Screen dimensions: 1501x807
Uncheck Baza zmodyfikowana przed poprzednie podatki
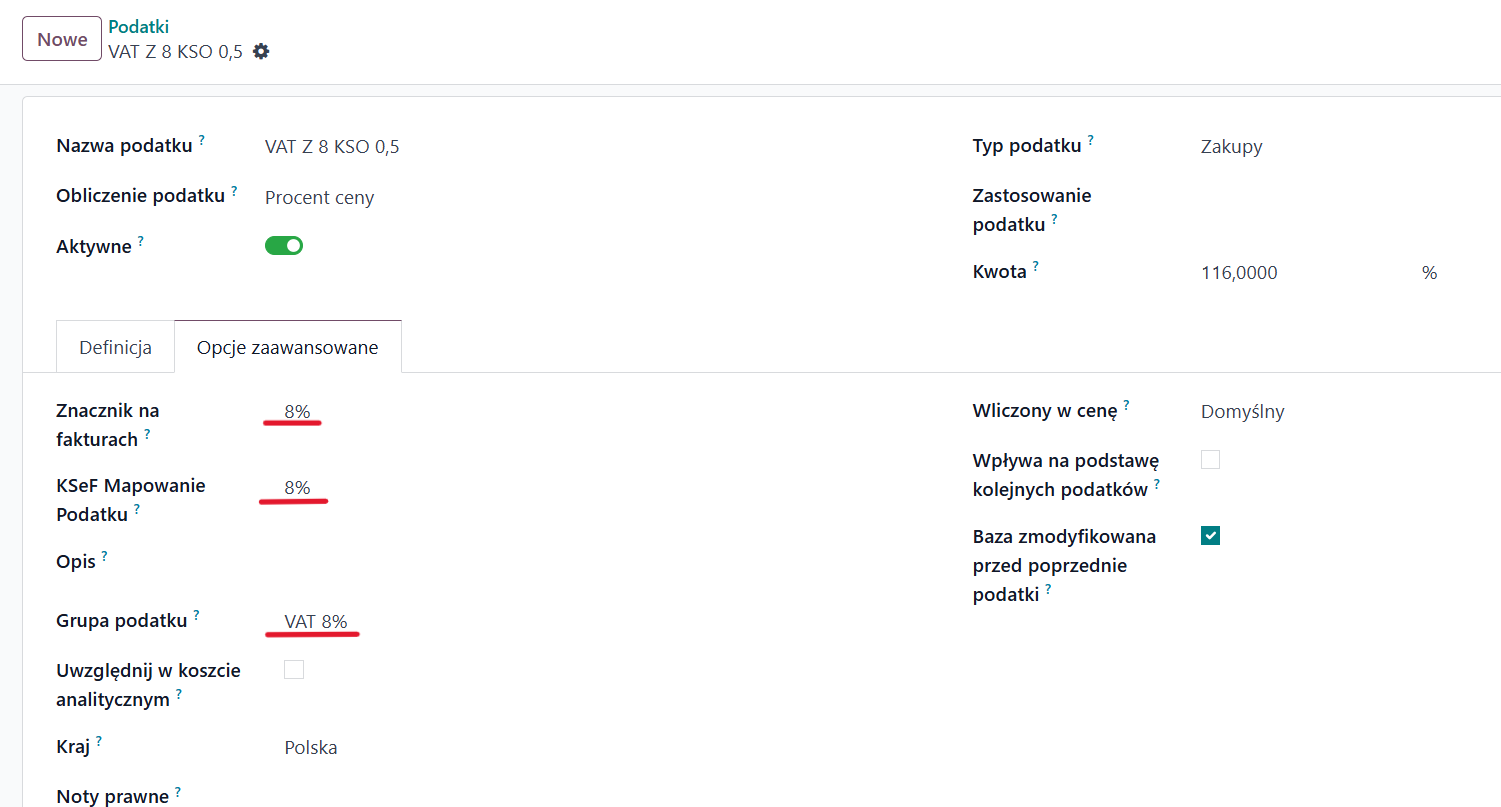click(1211, 536)
